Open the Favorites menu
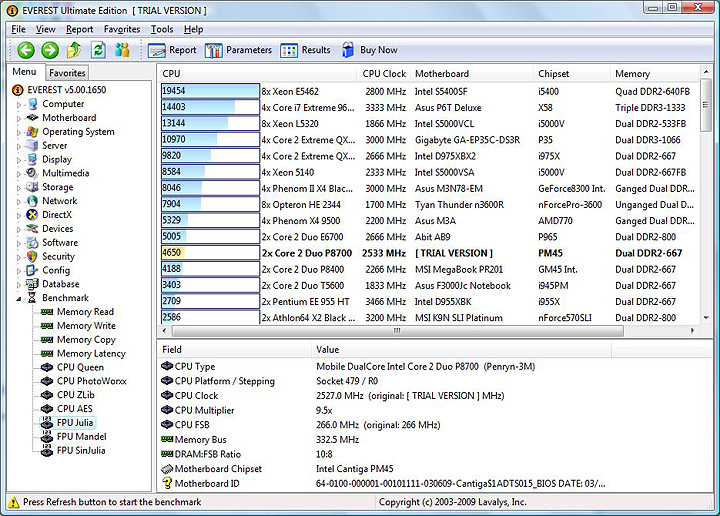The width and height of the screenshot is (720, 516). [122, 29]
